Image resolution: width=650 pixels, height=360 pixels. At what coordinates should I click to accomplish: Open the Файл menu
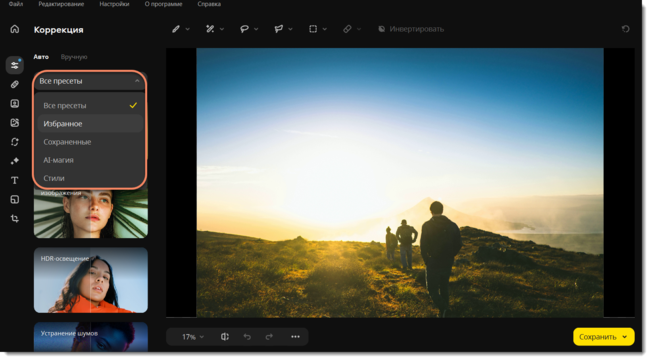coord(16,4)
